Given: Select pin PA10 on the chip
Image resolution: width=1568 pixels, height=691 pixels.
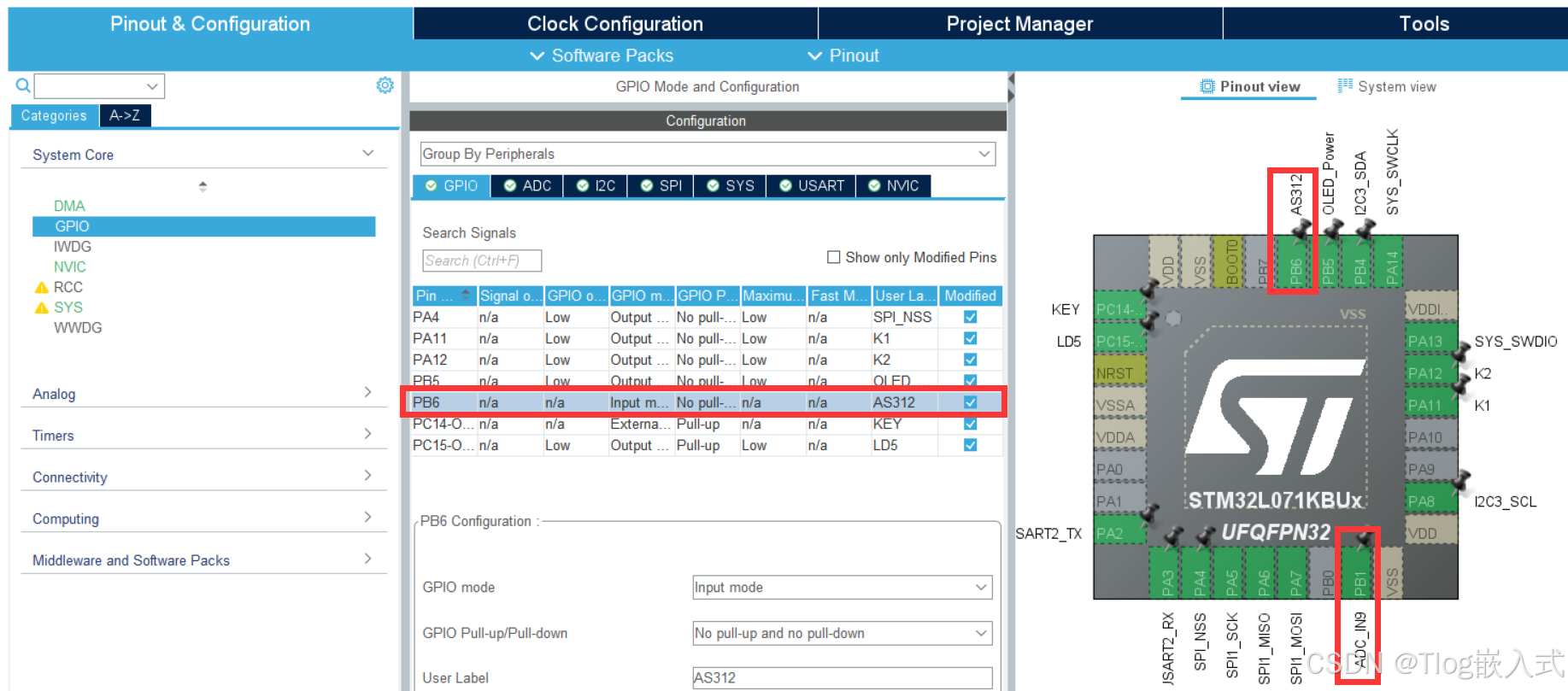Looking at the screenshot, I should tap(1431, 437).
